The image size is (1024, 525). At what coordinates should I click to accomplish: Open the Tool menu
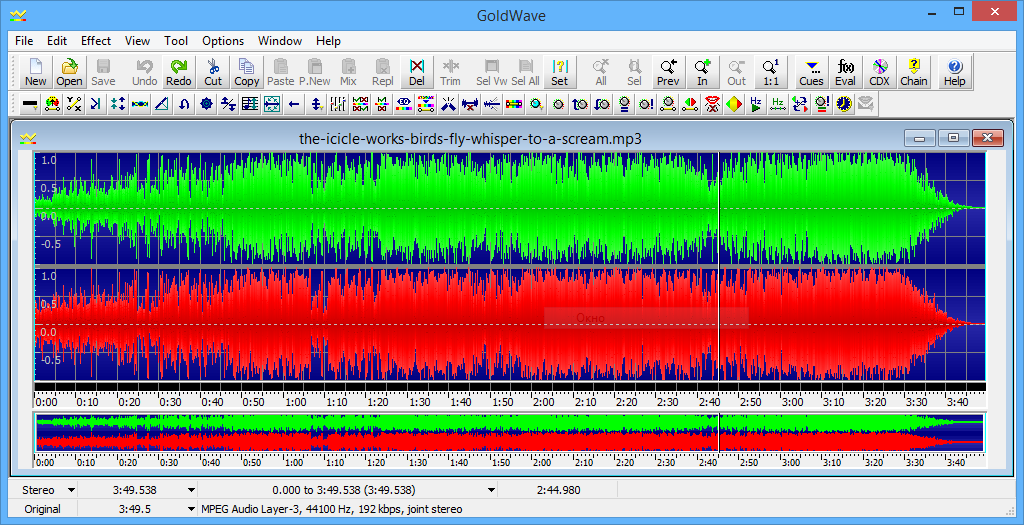coord(176,40)
